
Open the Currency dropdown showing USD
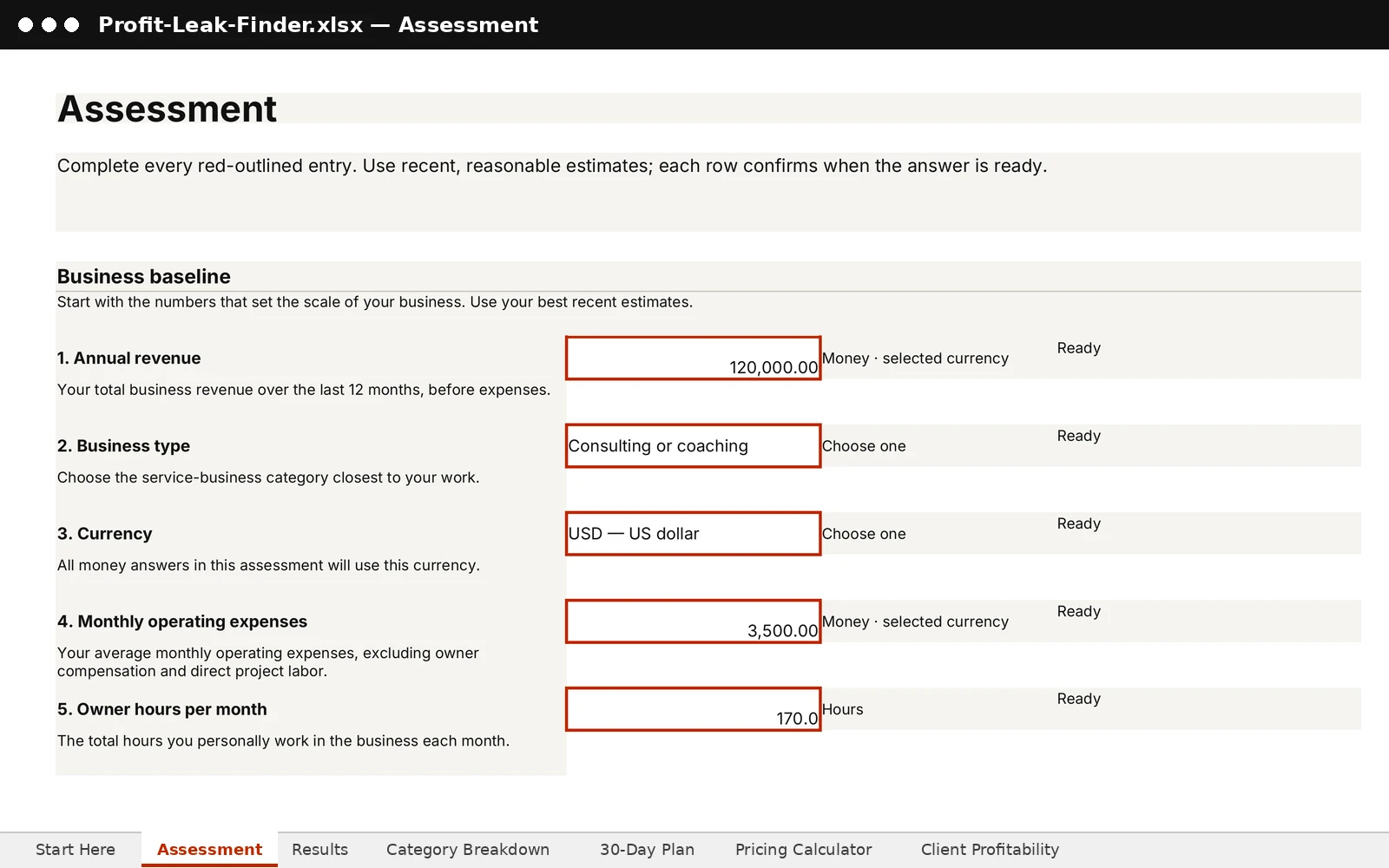click(x=693, y=534)
